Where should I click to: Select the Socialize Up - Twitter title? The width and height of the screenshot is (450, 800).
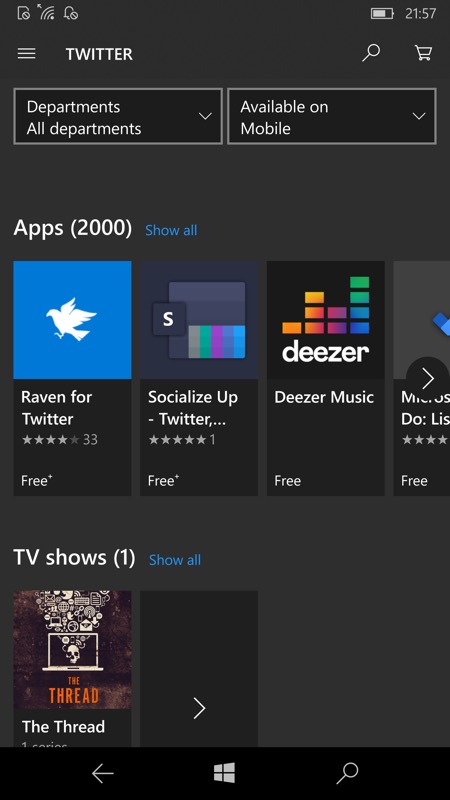pyautogui.click(x=193, y=408)
